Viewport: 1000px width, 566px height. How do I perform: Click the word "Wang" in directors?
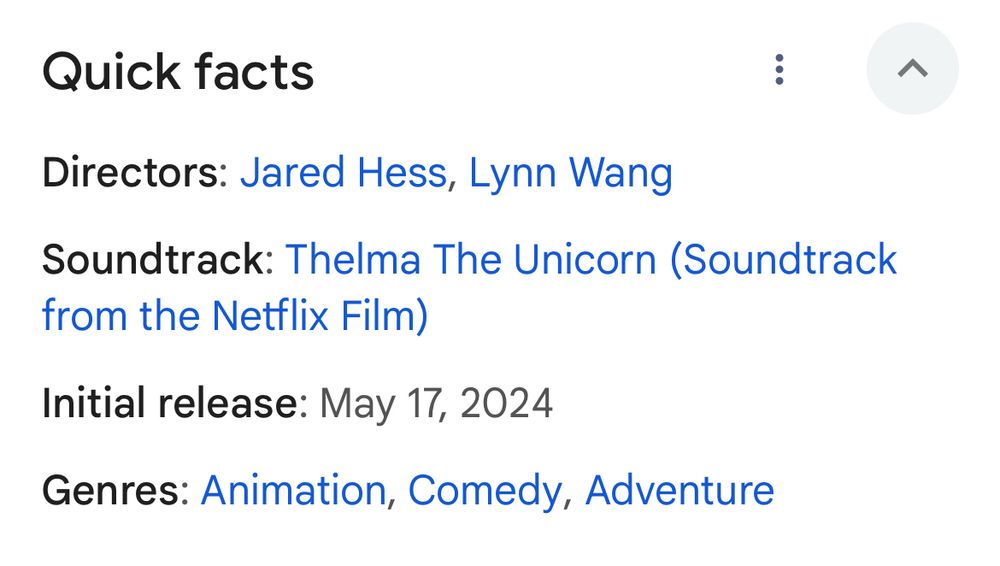[x=620, y=173]
